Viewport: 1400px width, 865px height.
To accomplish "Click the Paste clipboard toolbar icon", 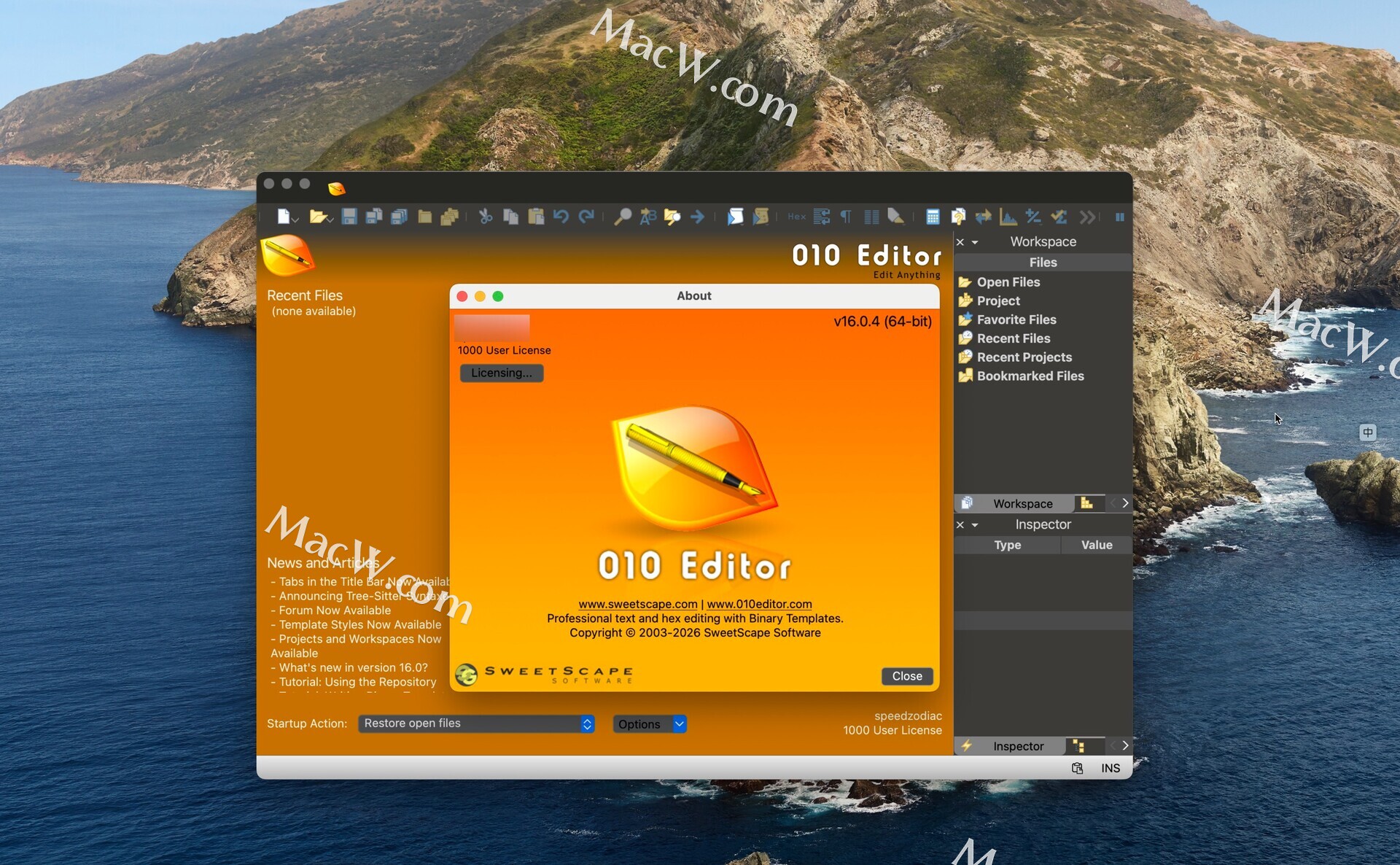I will (536, 217).
